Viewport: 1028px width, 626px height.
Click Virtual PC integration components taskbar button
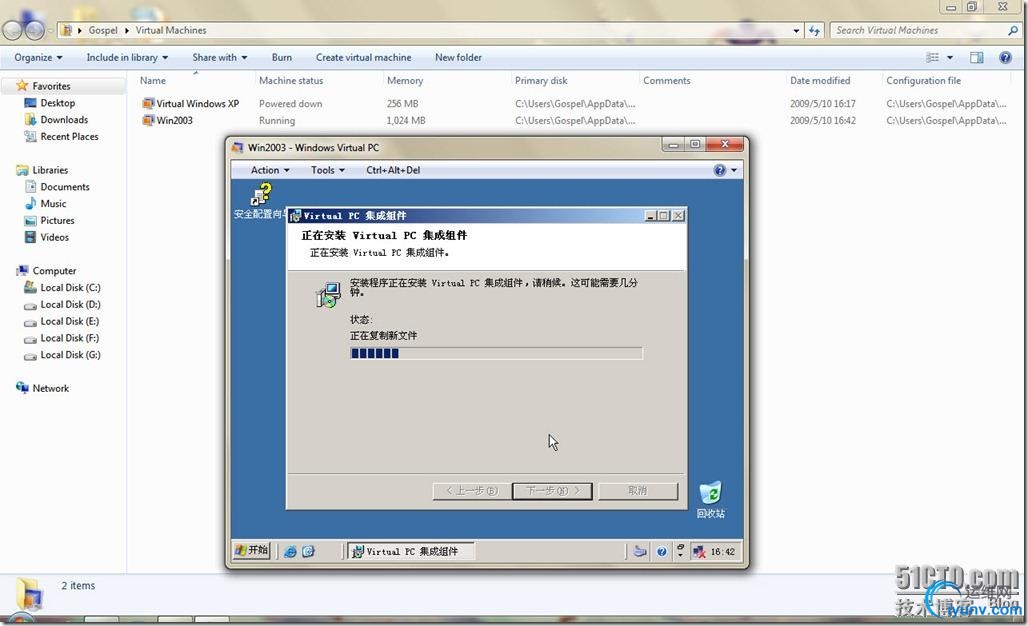tap(410, 552)
